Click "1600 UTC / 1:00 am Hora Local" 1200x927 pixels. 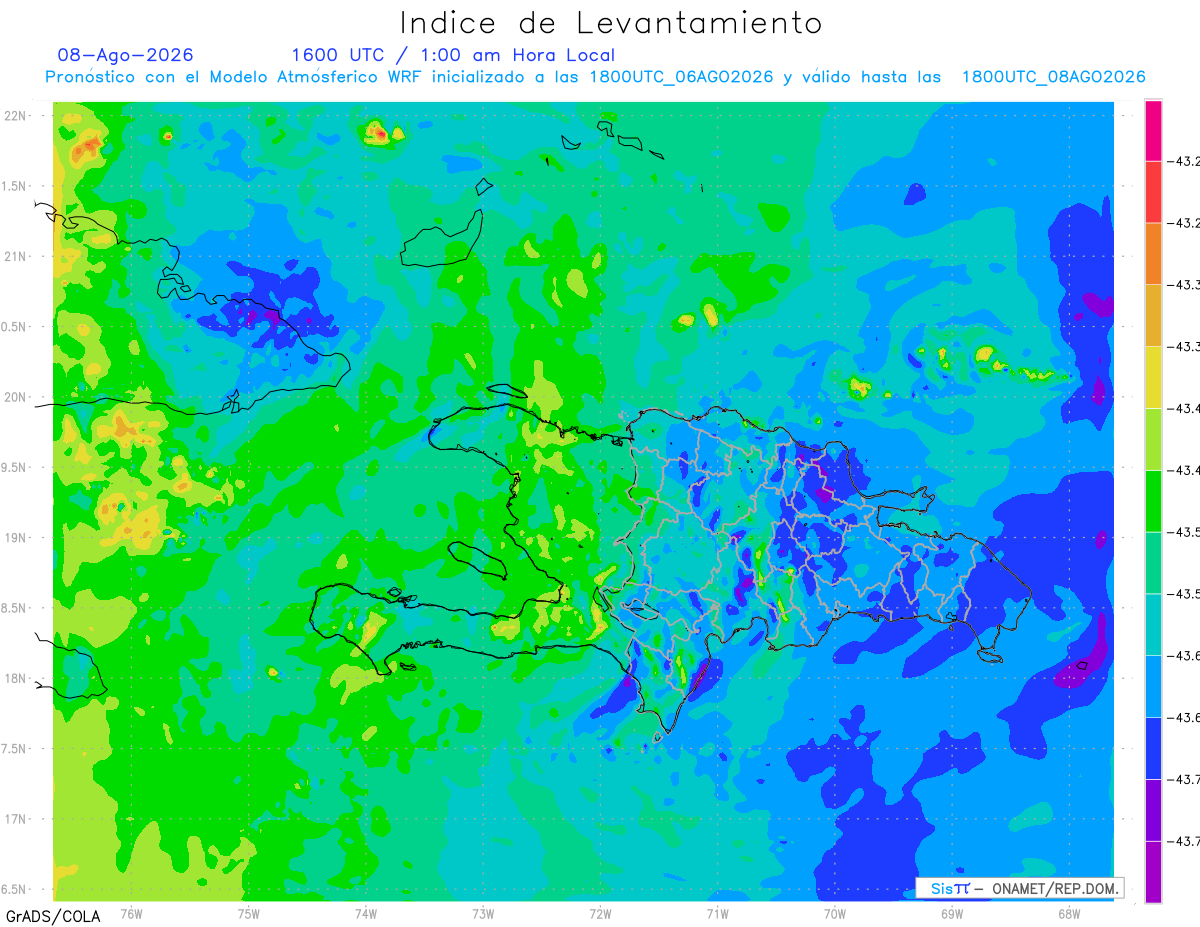[453, 55]
